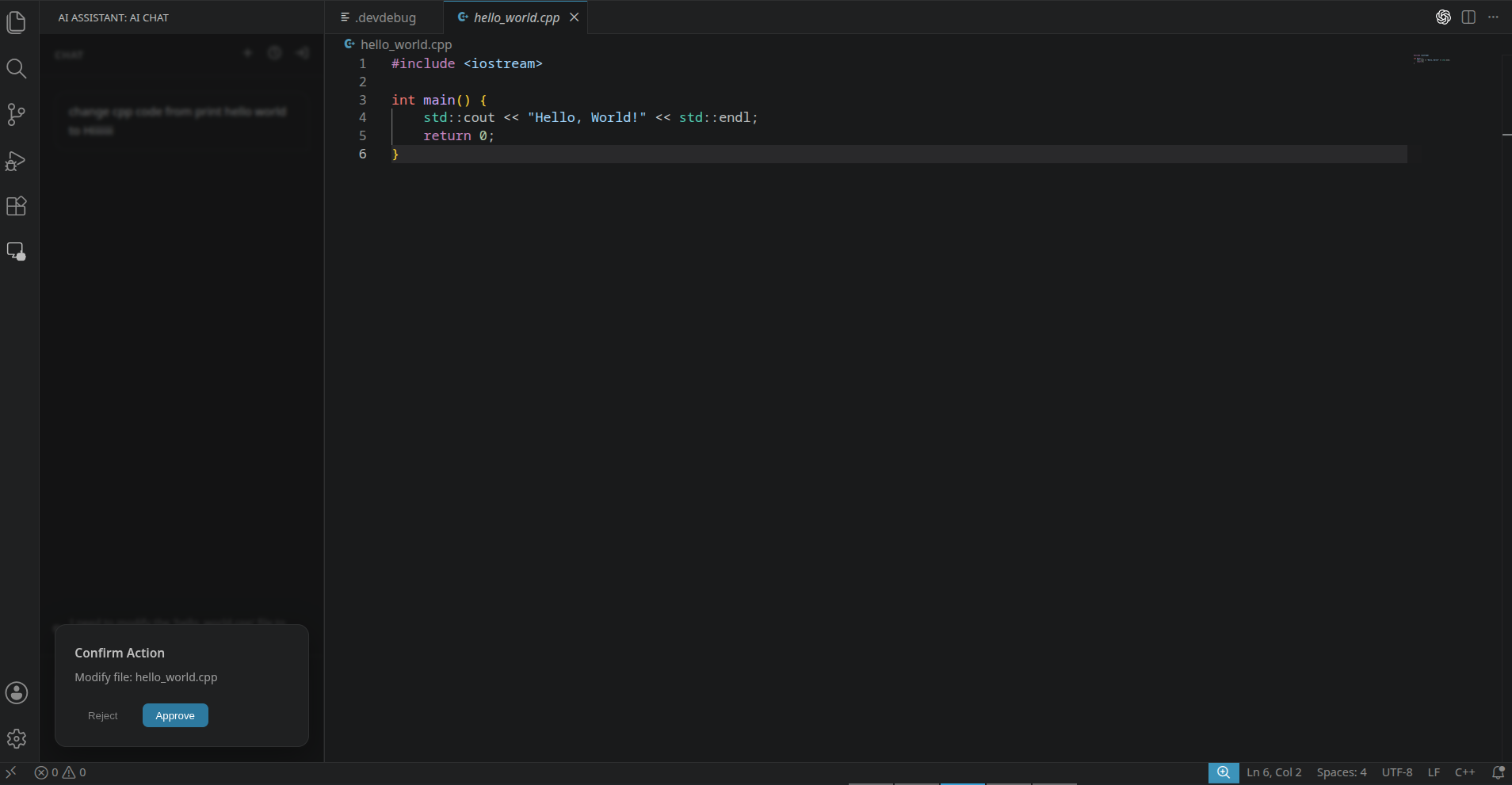Viewport: 1512px width, 785px height.
Task: Open the errors and warnings count in status bar
Action: 60,772
